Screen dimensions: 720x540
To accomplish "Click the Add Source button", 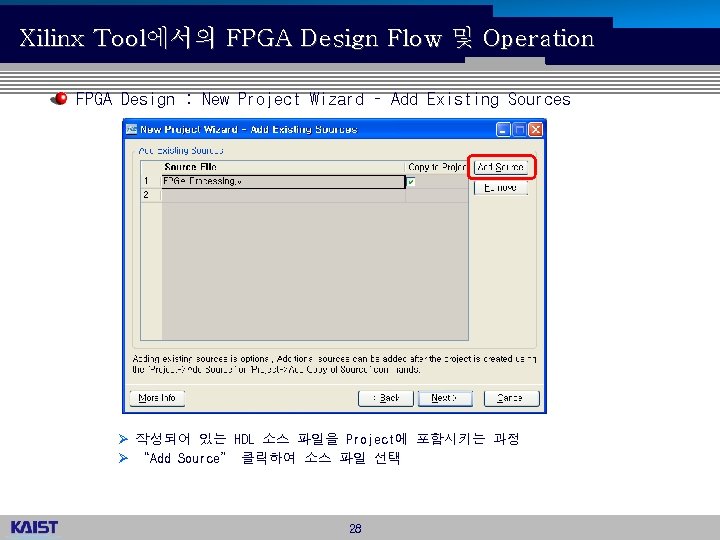I will coord(501,167).
